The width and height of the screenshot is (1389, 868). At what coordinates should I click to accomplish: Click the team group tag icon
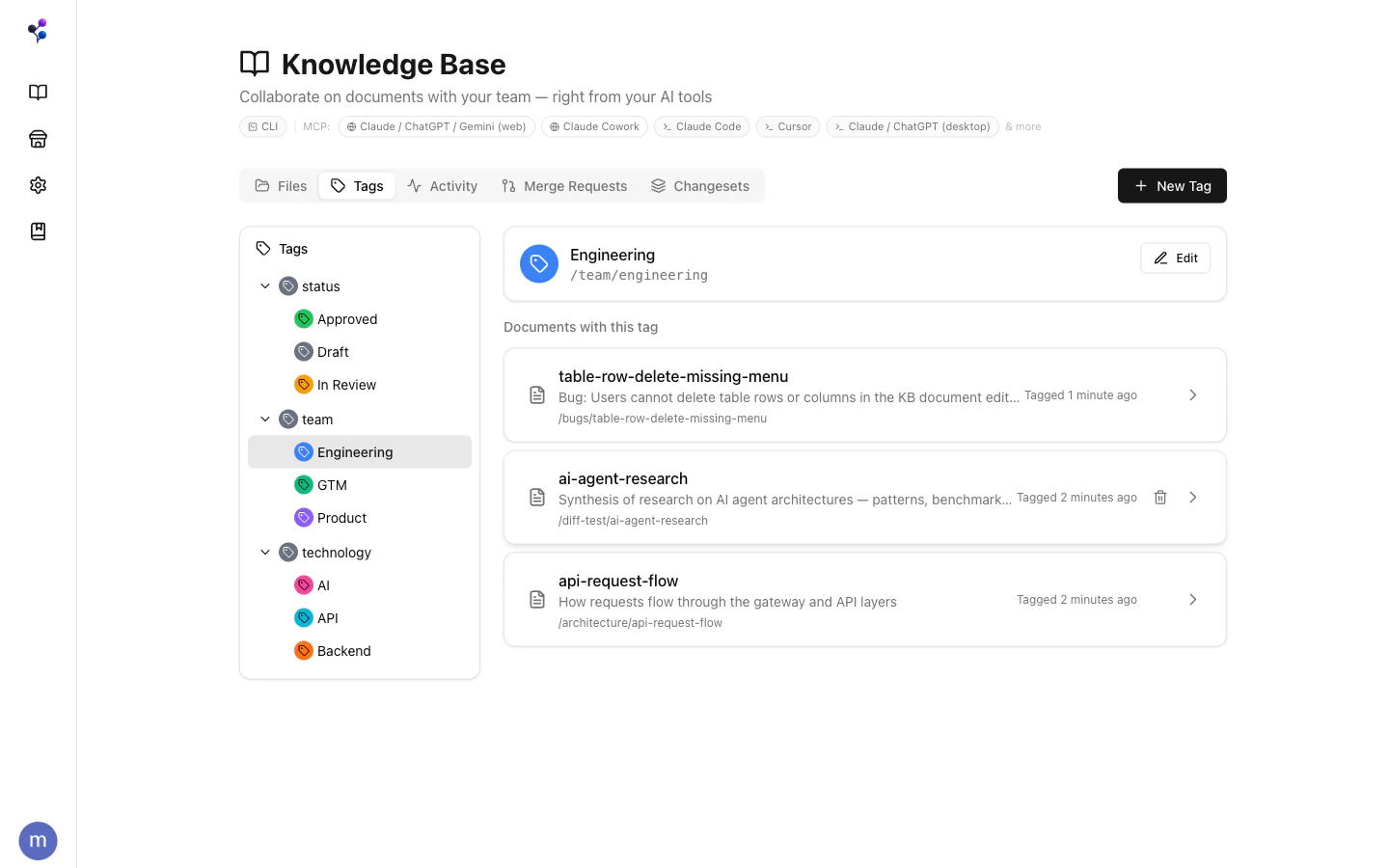[x=288, y=420]
